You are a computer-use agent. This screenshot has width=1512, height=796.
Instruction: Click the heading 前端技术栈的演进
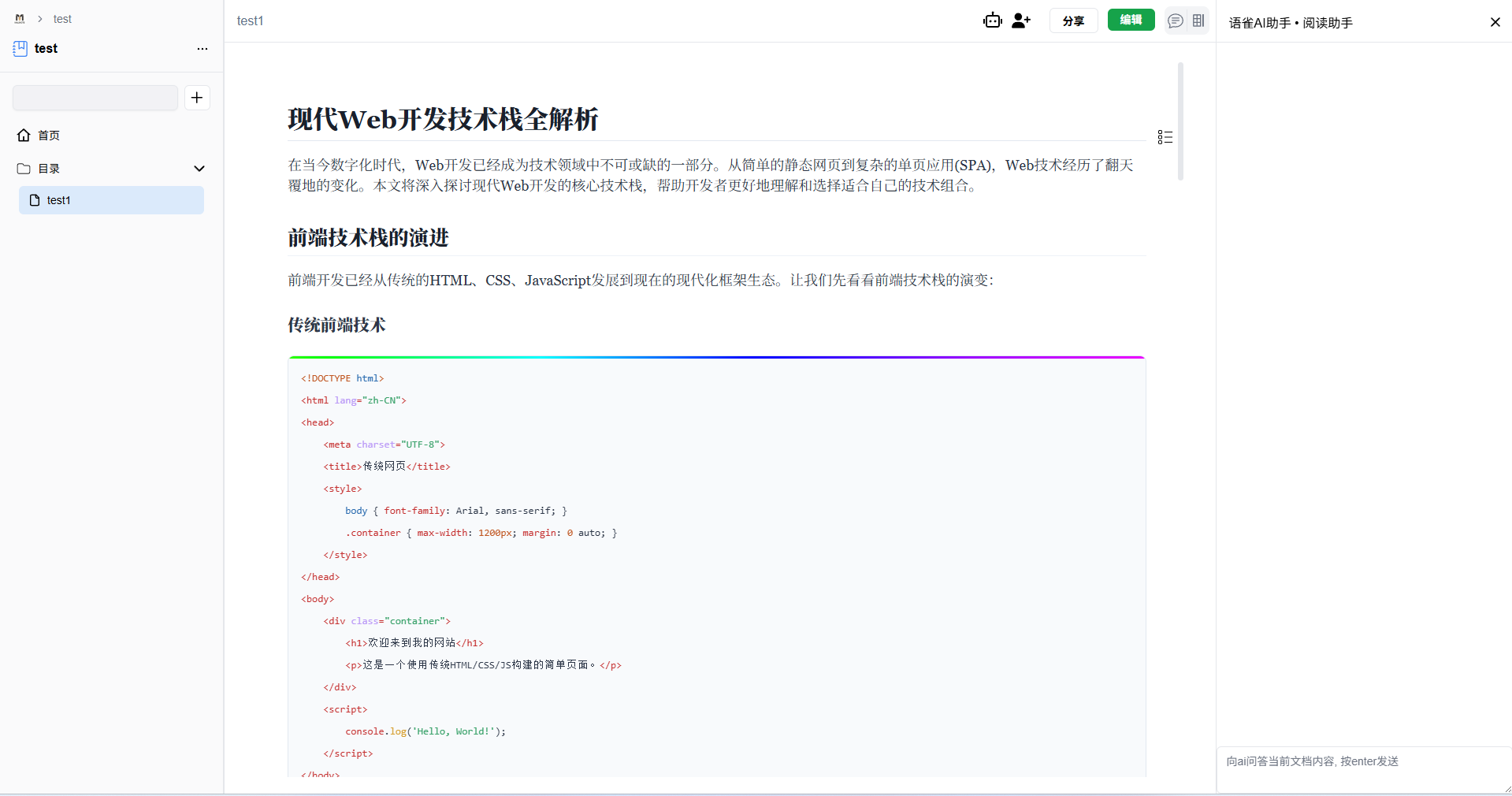368,237
